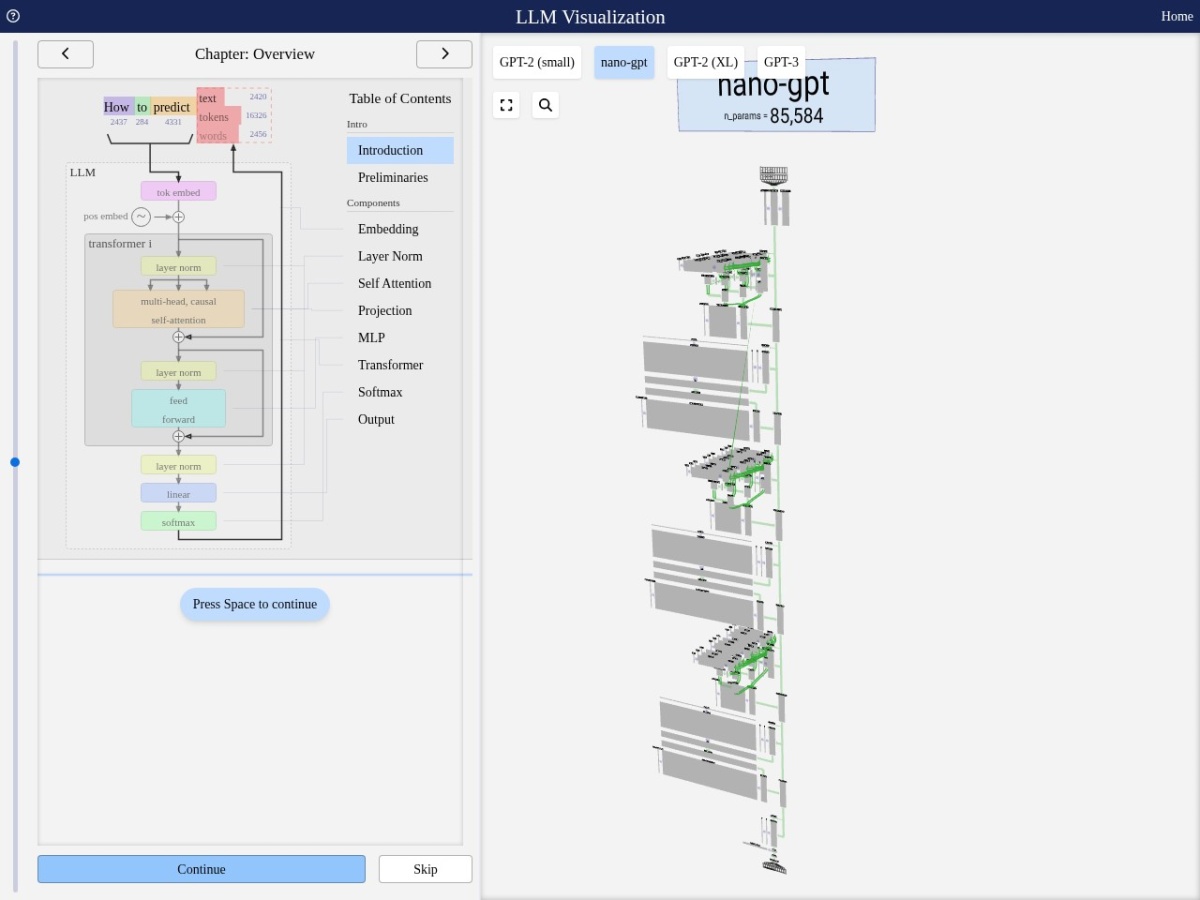Click the pos embed wave icon
The image size is (1200, 900).
click(141, 217)
